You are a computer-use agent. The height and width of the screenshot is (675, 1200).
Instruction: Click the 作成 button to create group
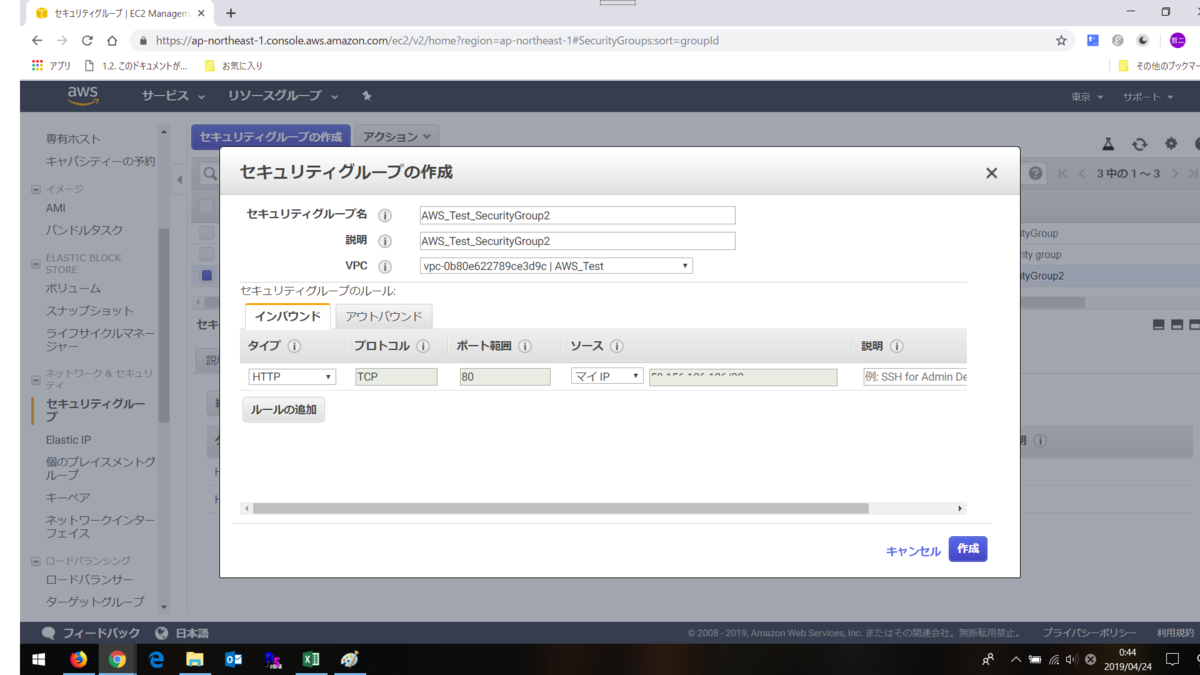966,549
